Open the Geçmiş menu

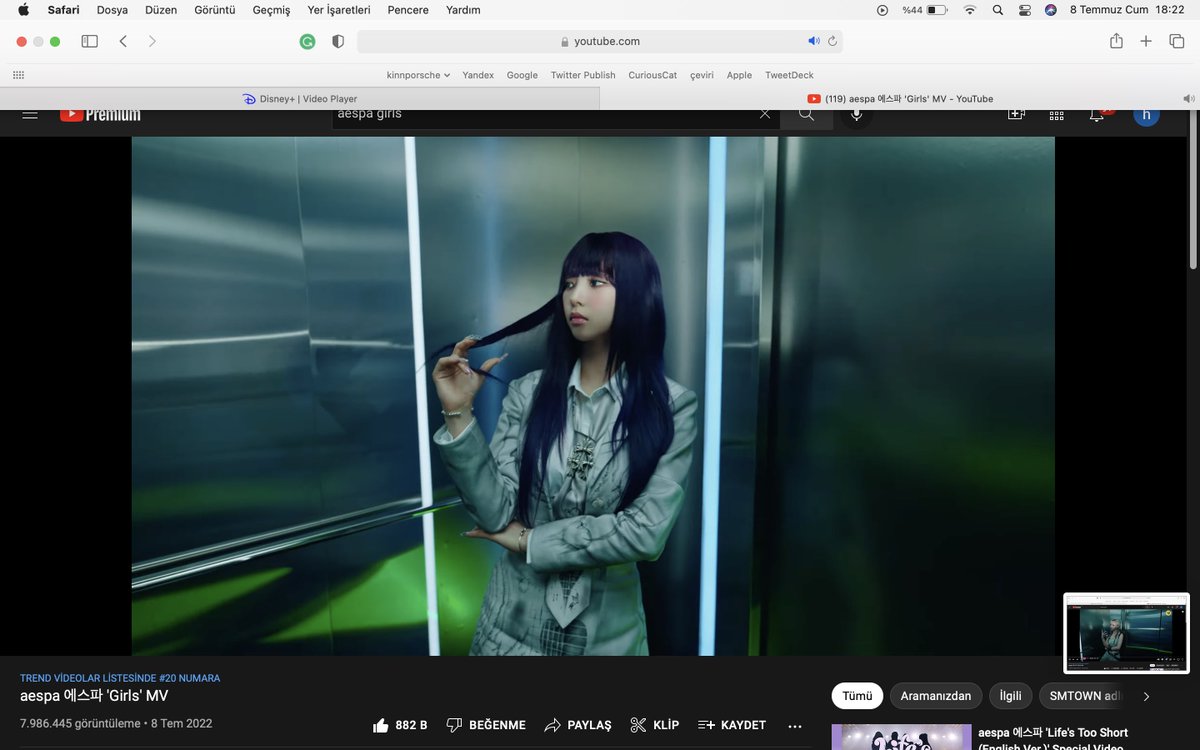[x=271, y=10]
